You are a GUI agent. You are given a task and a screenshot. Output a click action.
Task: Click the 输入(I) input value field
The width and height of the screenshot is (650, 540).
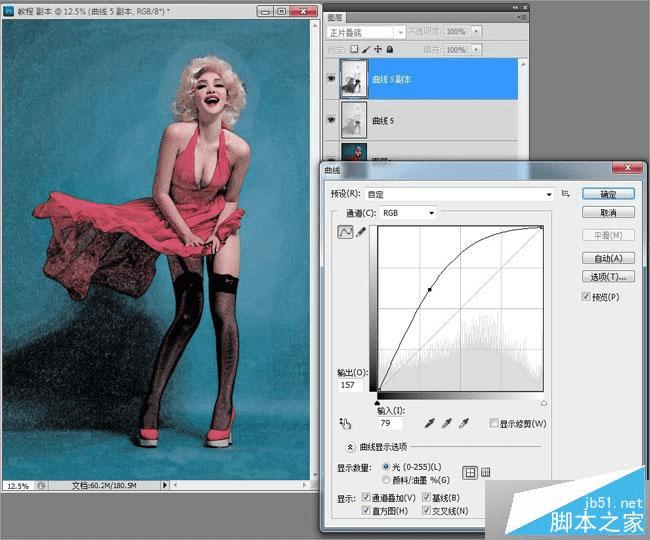[x=390, y=423]
